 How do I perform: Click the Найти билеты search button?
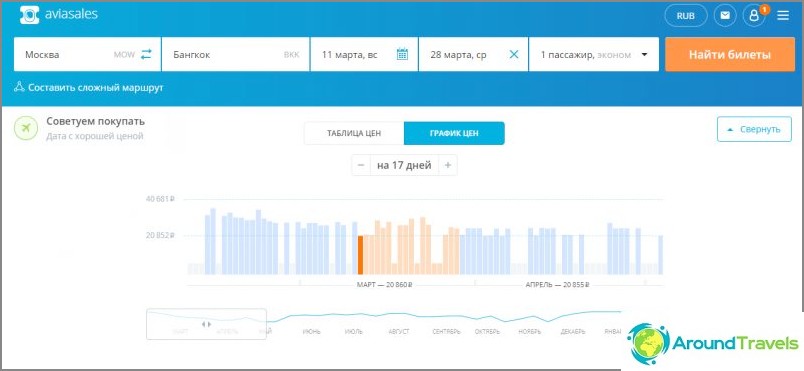[x=730, y=54]
